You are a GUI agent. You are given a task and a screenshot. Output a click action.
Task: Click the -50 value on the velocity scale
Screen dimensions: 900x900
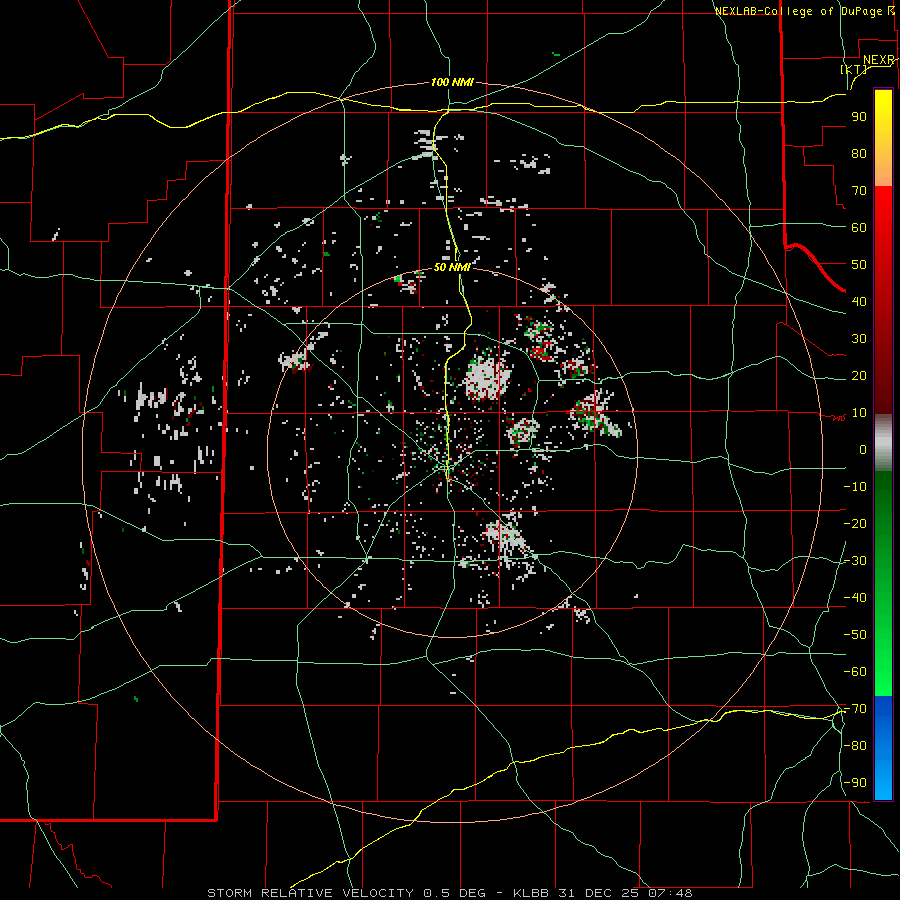pyautogui.click(x=855, y=635)
